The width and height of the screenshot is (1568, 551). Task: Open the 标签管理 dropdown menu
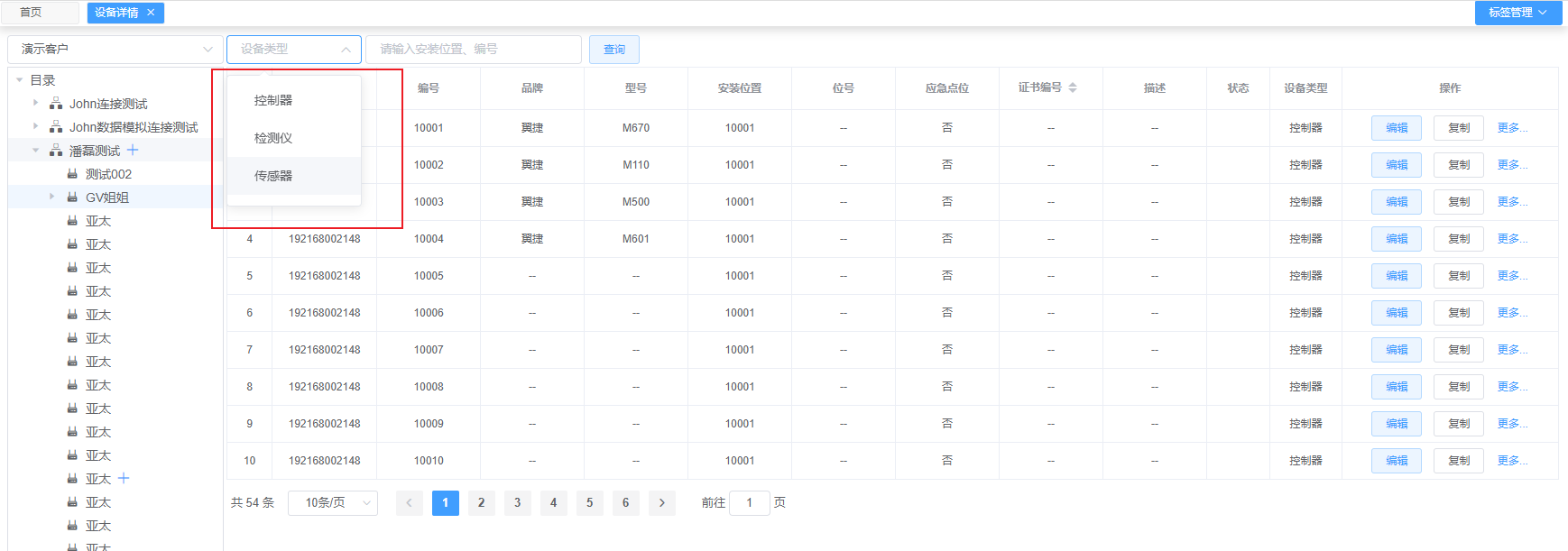tap(1517, 13)
